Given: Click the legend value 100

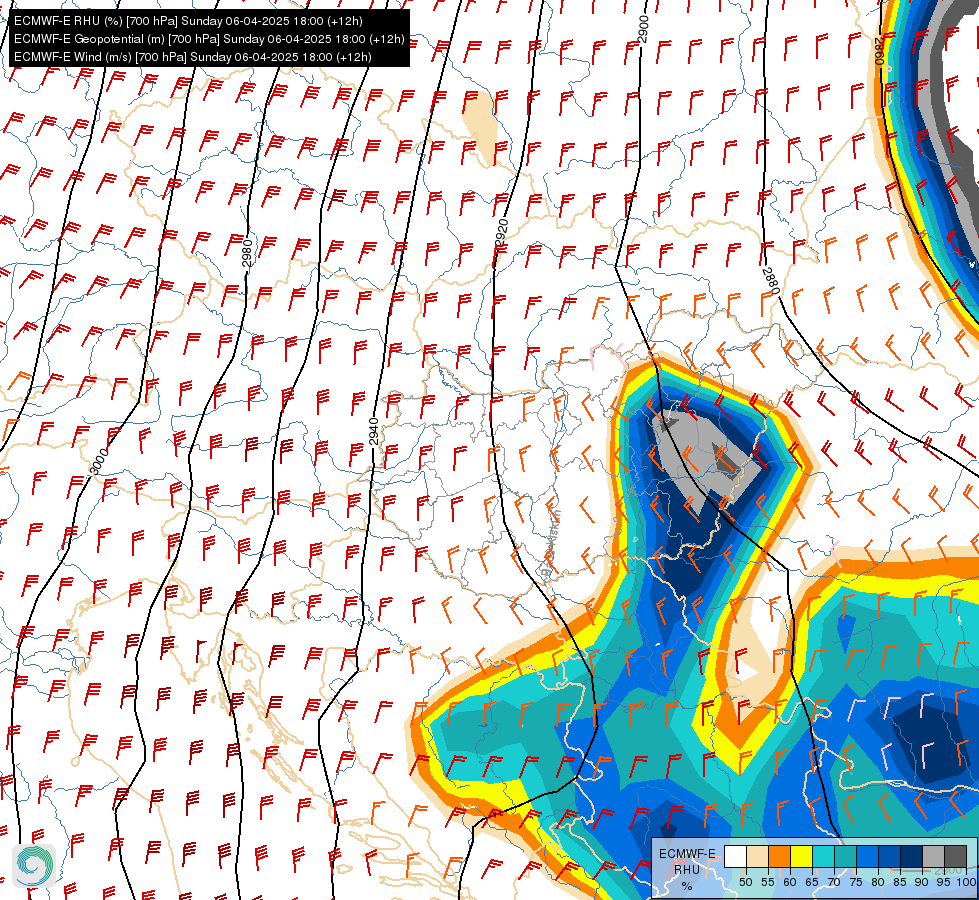Looking at the screenshot, I should (x=966, y=882).
